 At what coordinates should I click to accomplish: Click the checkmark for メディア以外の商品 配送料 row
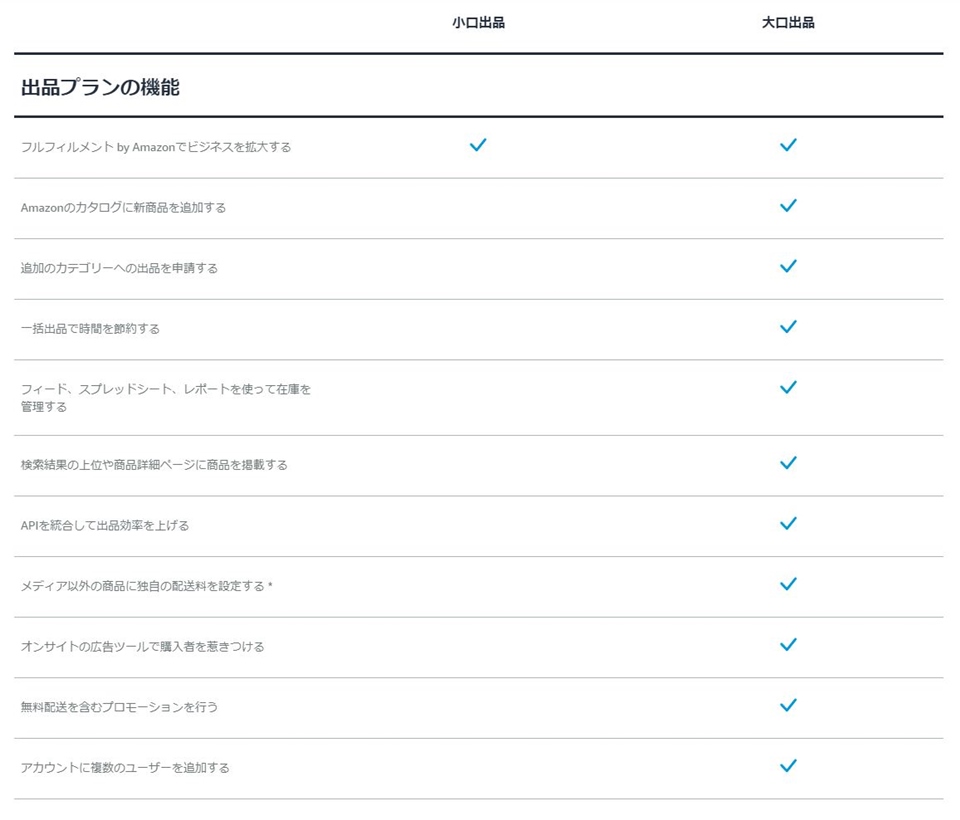(788, 584)
